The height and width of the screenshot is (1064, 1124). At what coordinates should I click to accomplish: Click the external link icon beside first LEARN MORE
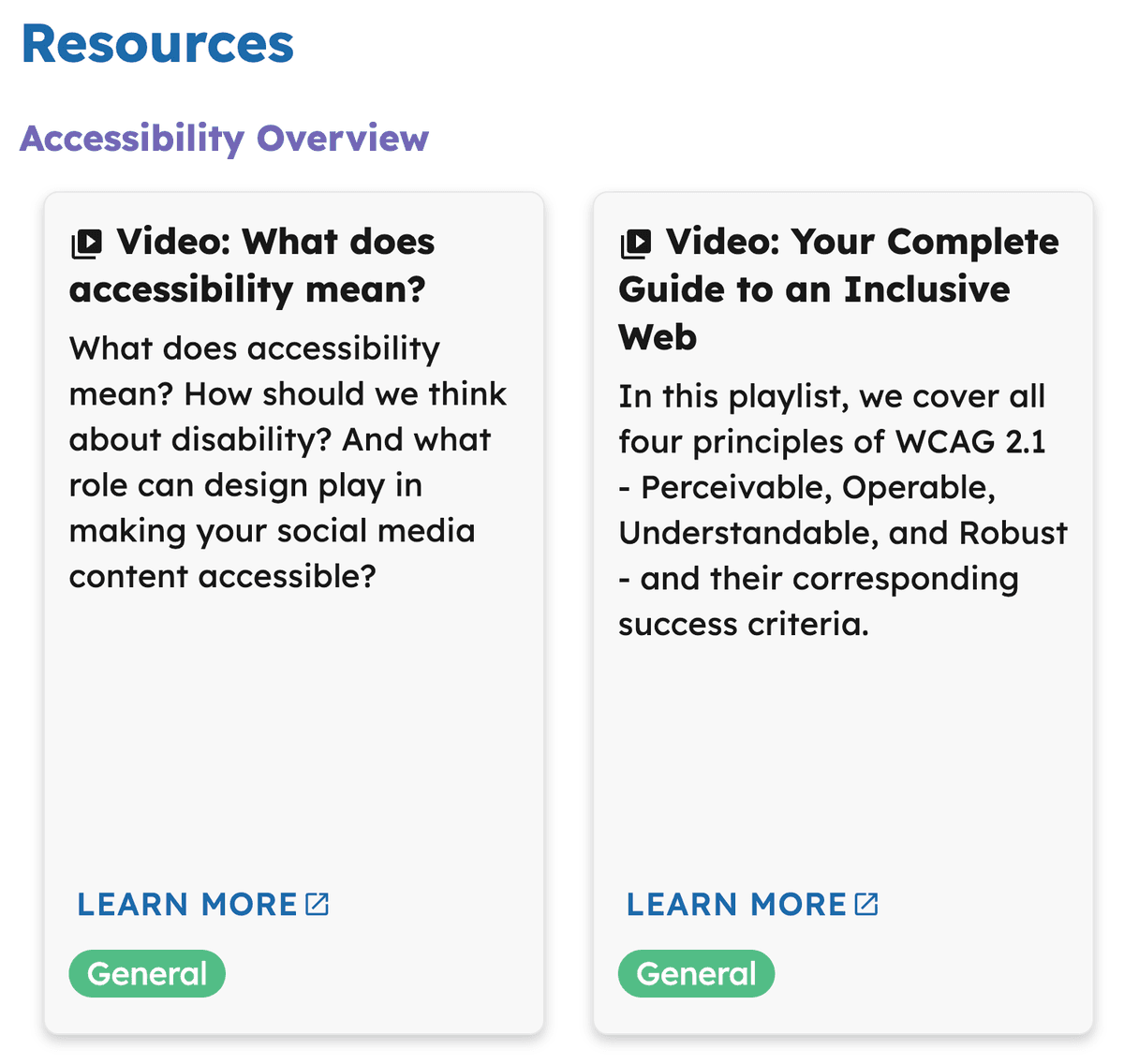pyautogui.click(x=319, y=903)
